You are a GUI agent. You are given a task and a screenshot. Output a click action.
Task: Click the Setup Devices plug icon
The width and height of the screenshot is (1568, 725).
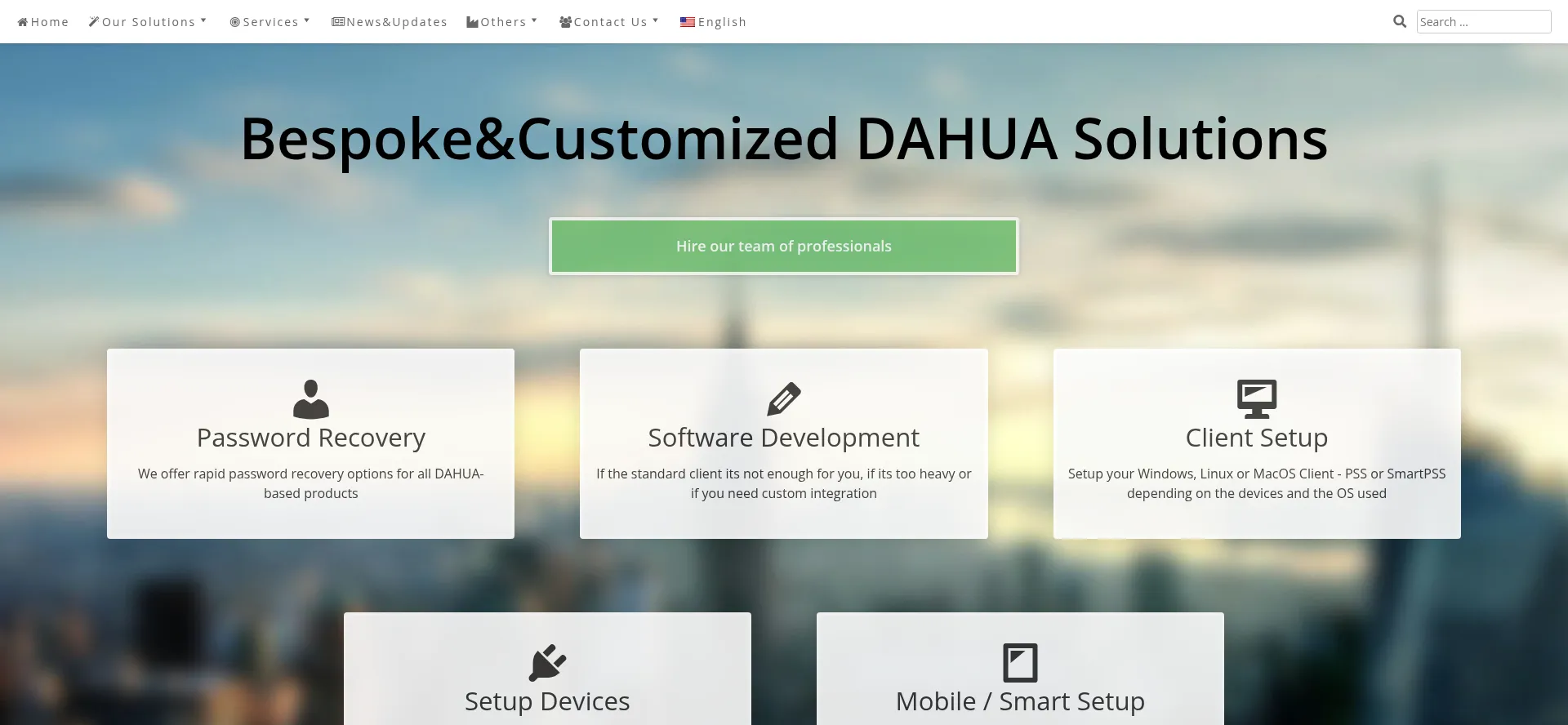click(547, 662)
